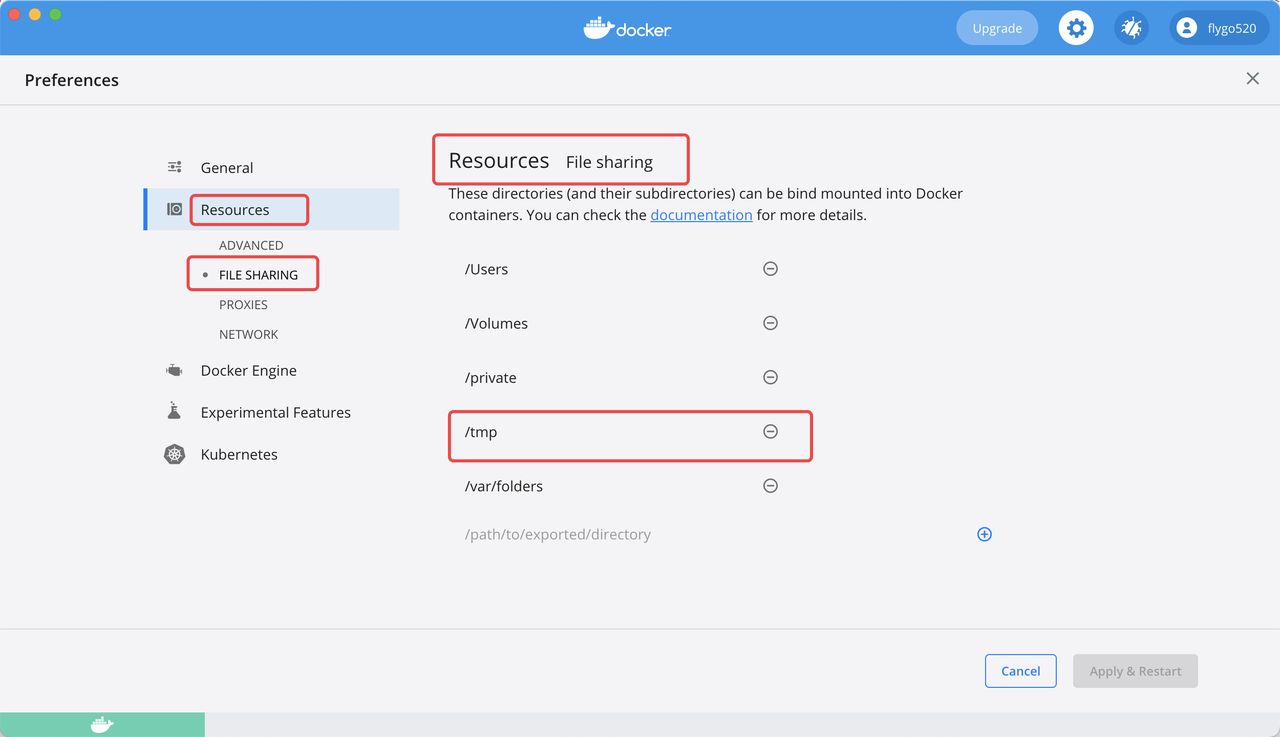This screenshot has width=1280, height=737.
Task: Click the Resources disk icon
Action: (175, 209)
